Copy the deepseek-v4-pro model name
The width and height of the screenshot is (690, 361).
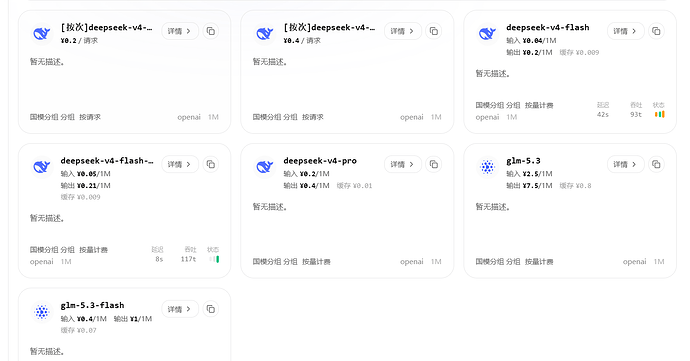pos(433,164)
